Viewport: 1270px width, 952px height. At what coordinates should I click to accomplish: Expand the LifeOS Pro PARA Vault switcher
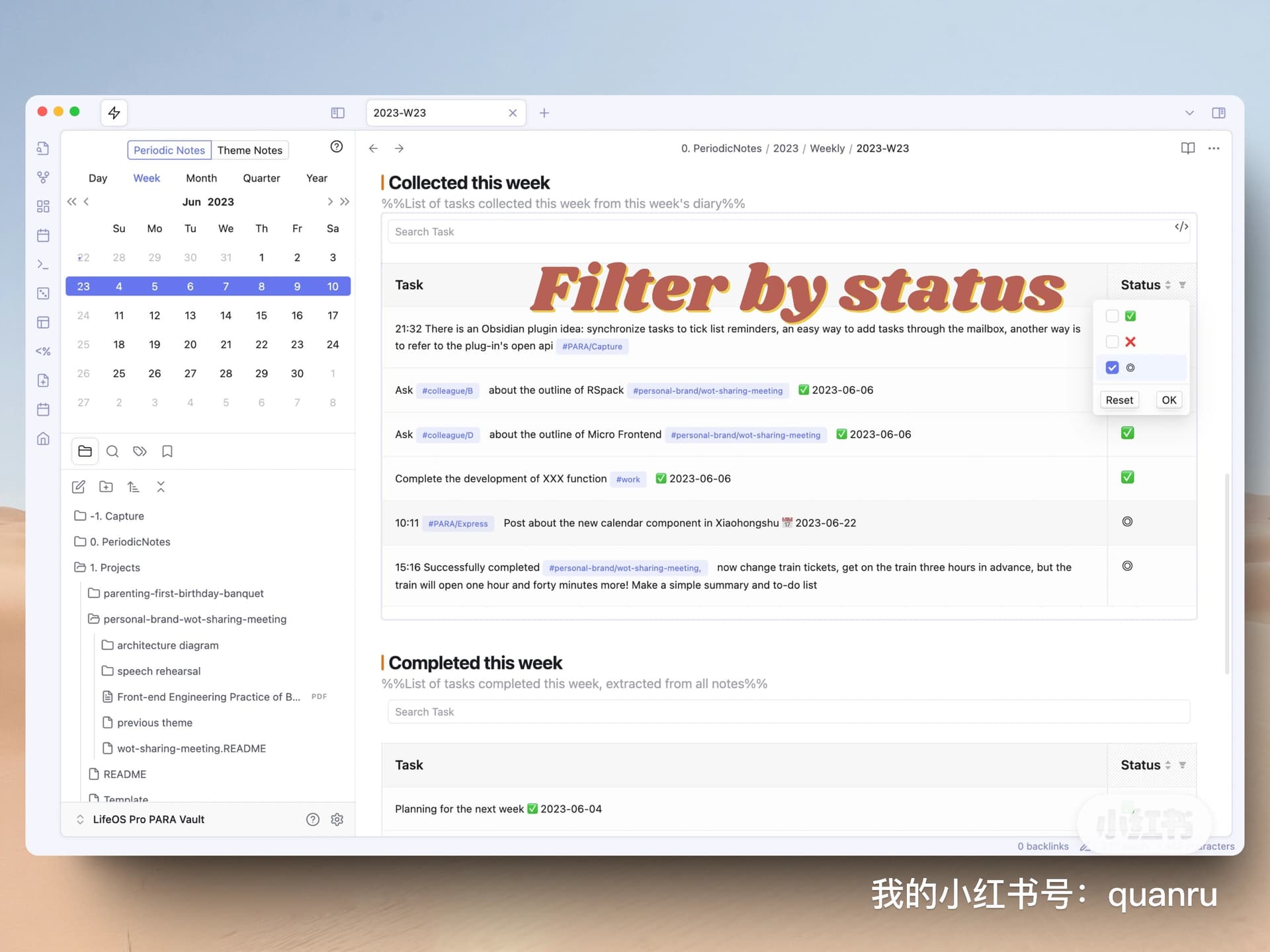[x=79, y=819]
